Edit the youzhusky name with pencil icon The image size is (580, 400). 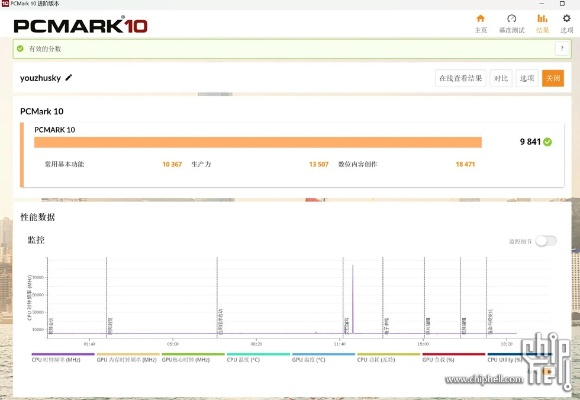click(69, 78)
